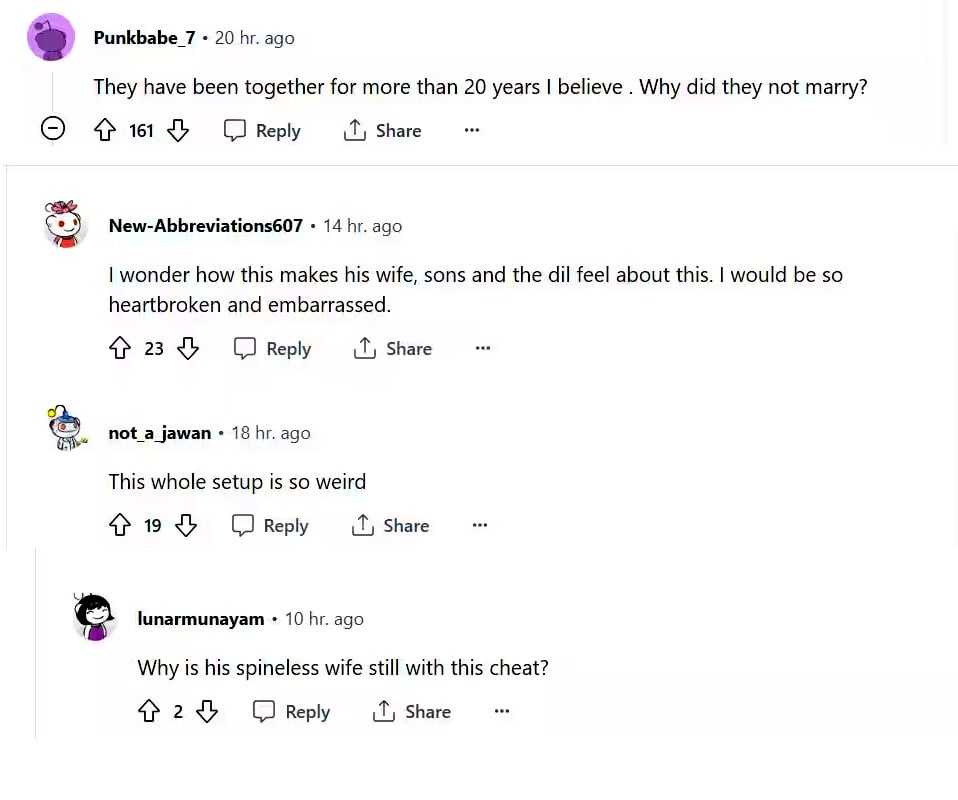Image resolution: width=958 pixels, height=800 pixels.
Task: Reply to lunarmunayam's comment
Action: [291, 711]
